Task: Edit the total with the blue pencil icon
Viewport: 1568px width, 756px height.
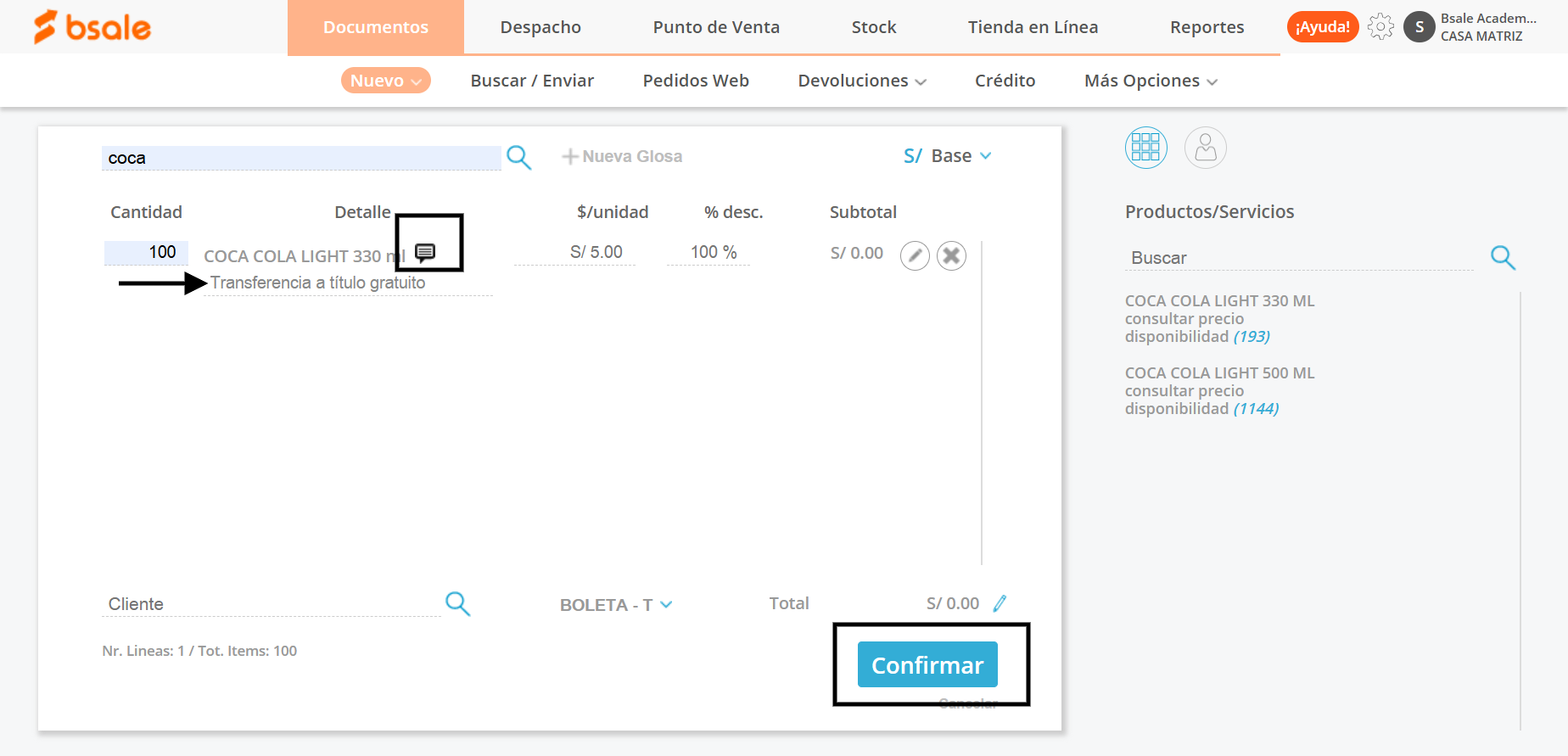Action: [x=1000, y=603]
